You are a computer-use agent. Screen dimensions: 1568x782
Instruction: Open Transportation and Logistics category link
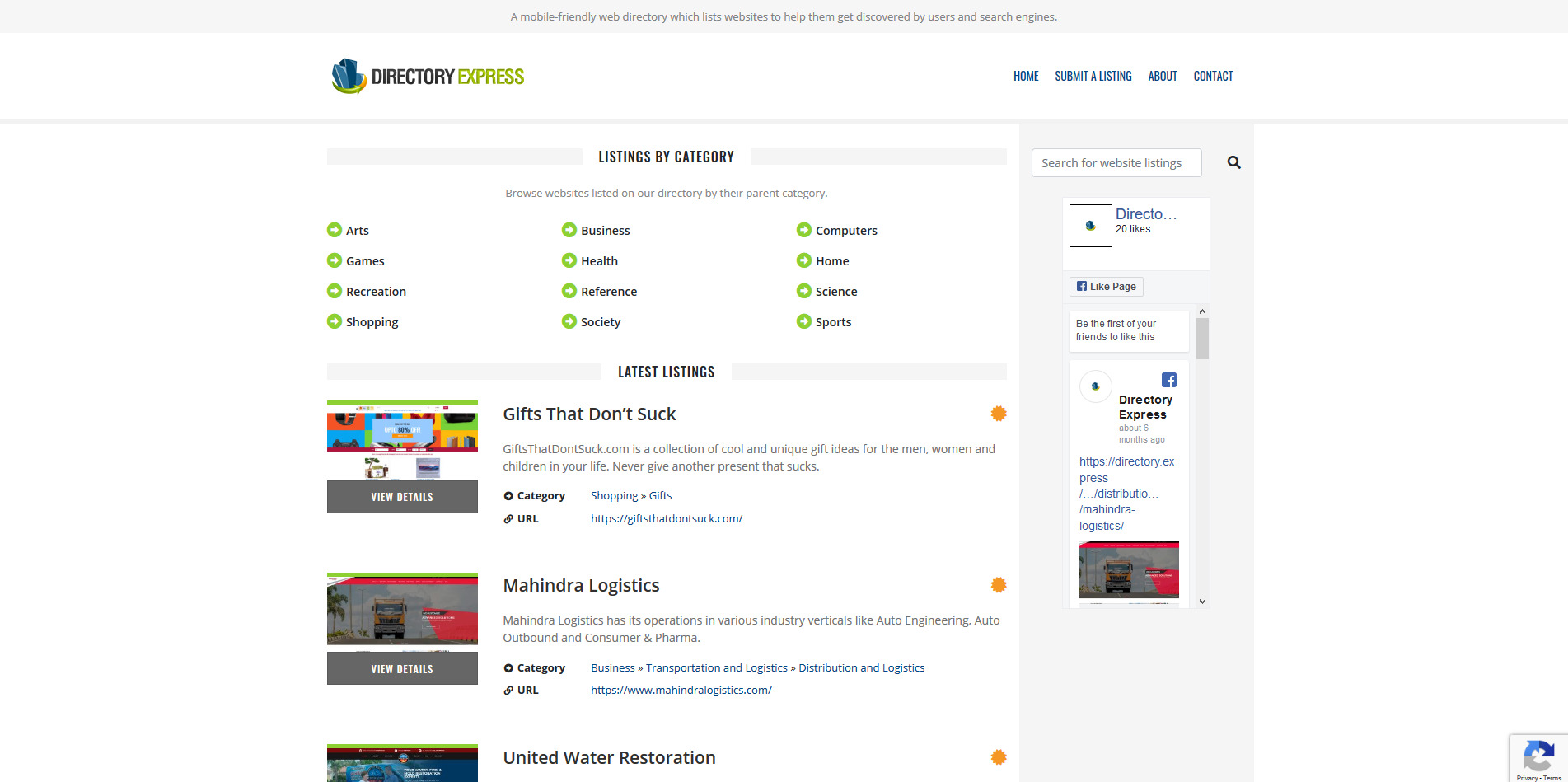717,668
